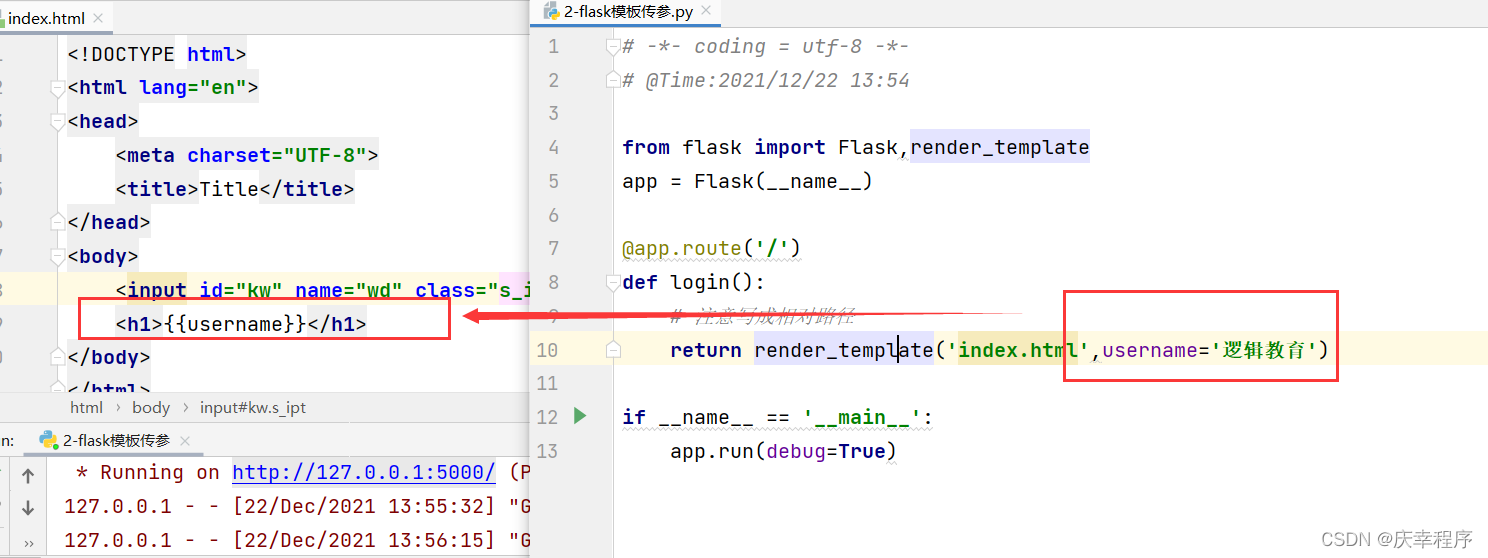
Task: Show more Run toolbar actions via double chevron
Action: [x=28, y=543]
